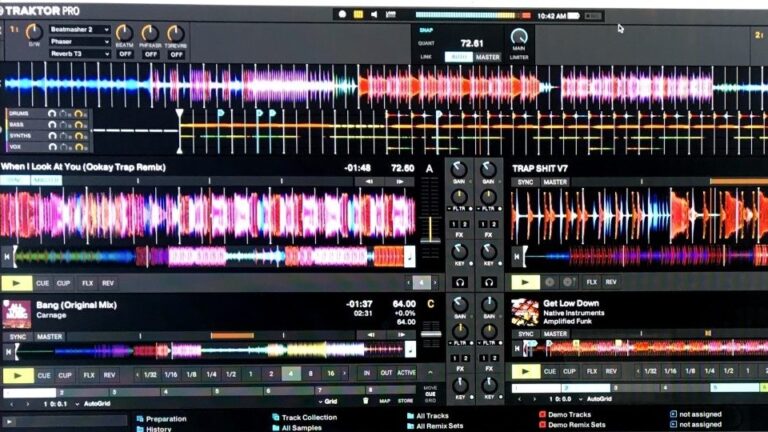Jump to start of deck A track
Image resolution: width=768 pixels, height=432 pixels.
coord(7,256)
